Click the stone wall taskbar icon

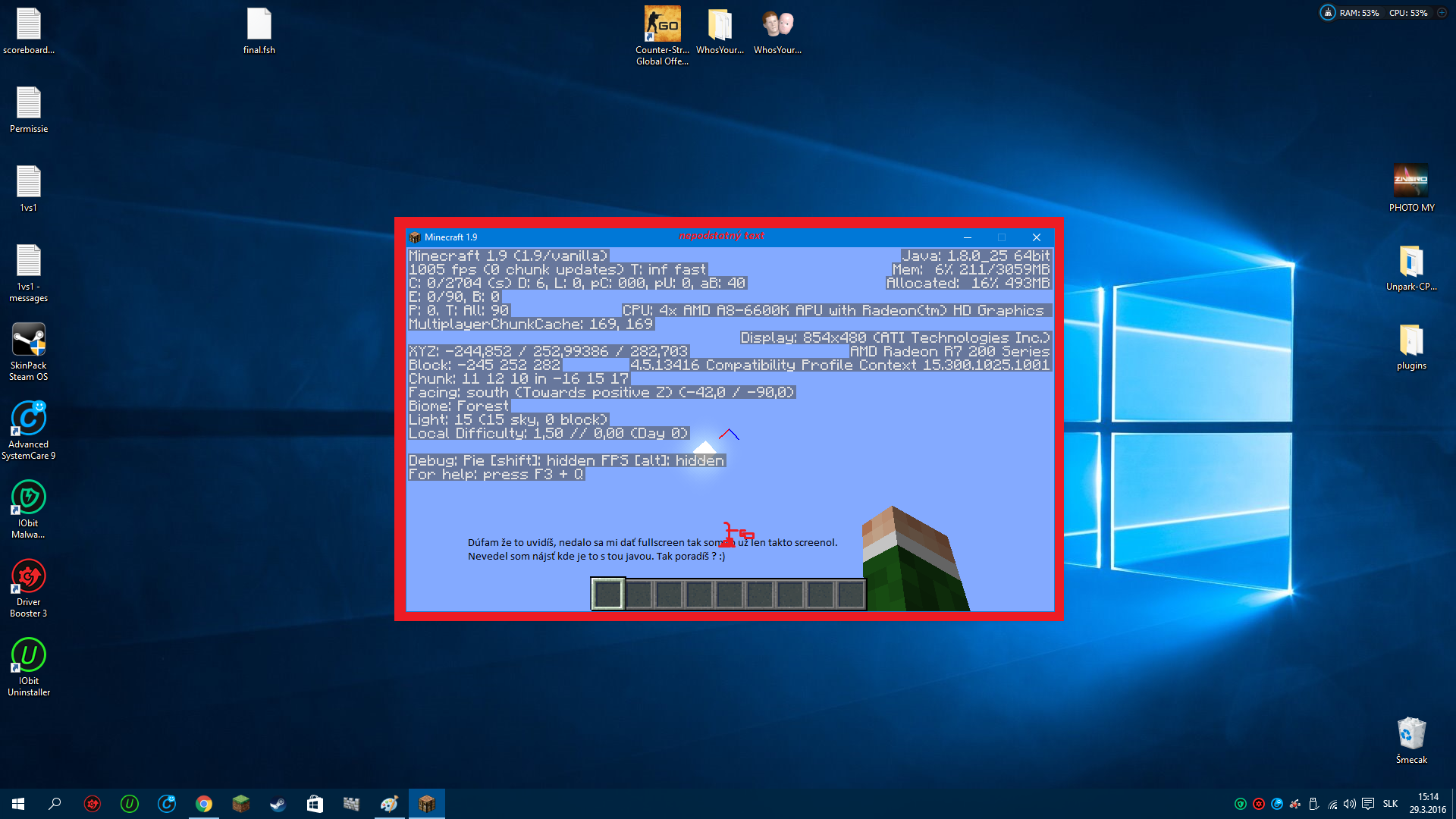[351, 804]
